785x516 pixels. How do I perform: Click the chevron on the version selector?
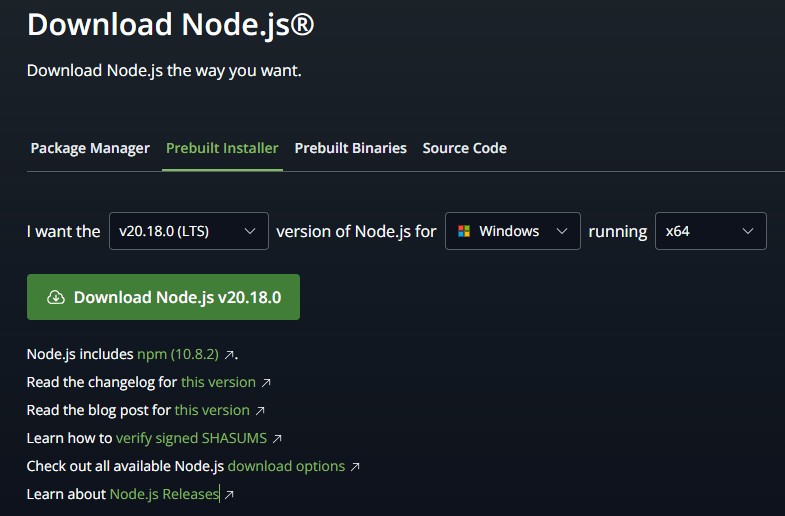tap(250, 231)
